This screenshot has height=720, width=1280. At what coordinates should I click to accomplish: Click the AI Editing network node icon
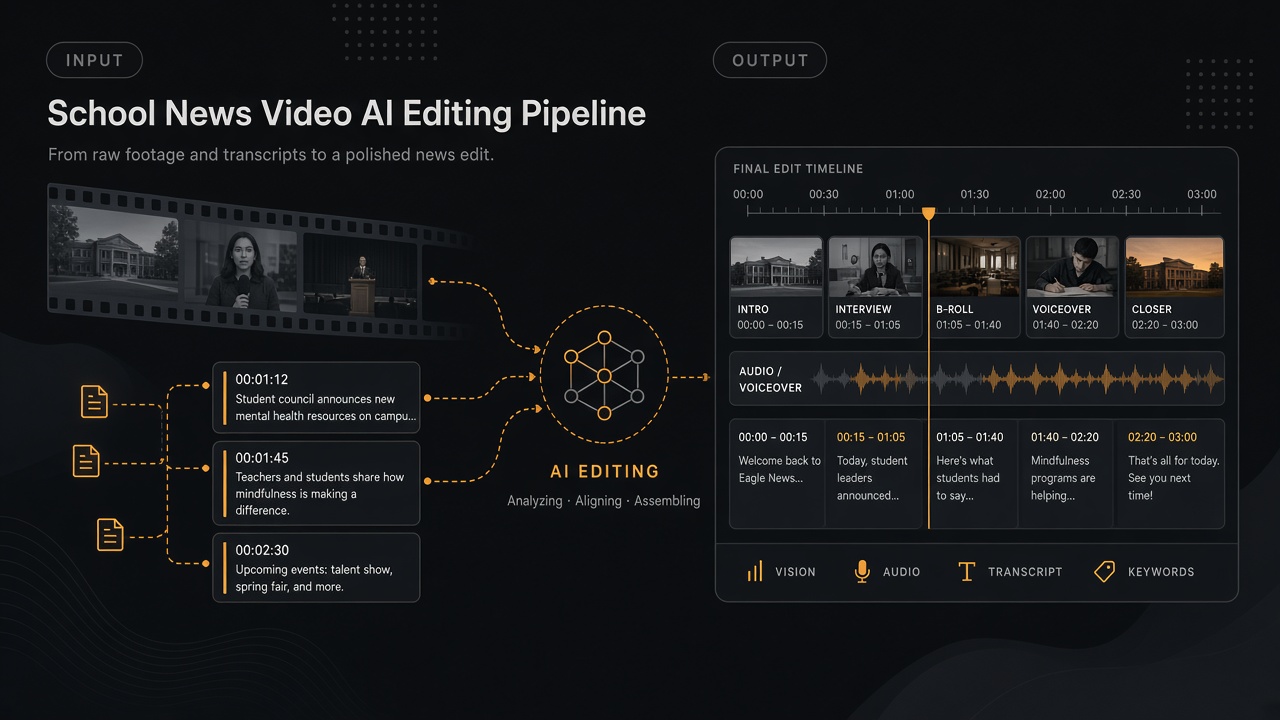(x=604, y=376)
